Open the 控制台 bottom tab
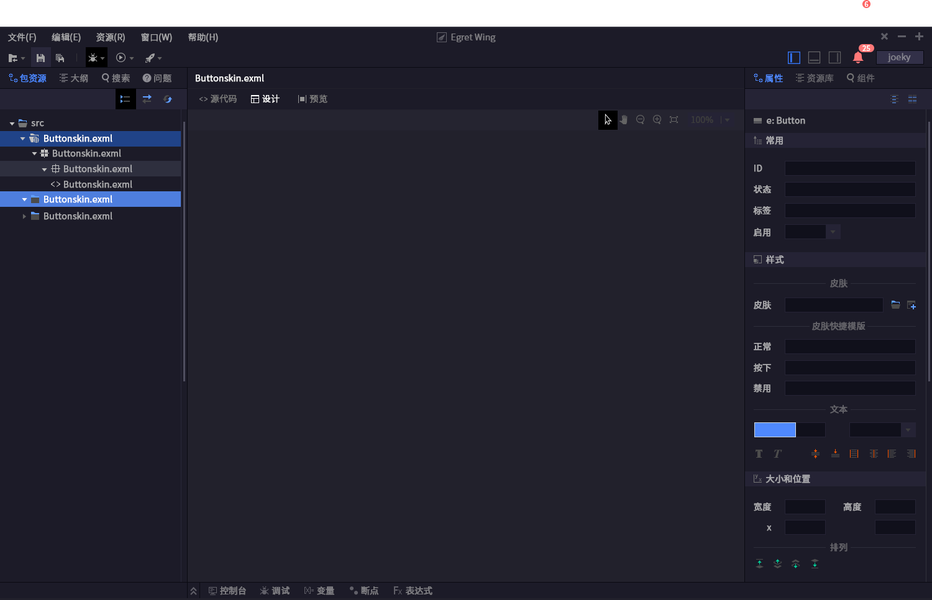Viewport: 932px width, 600px height. pyautogui.click(x=227, y=590)
